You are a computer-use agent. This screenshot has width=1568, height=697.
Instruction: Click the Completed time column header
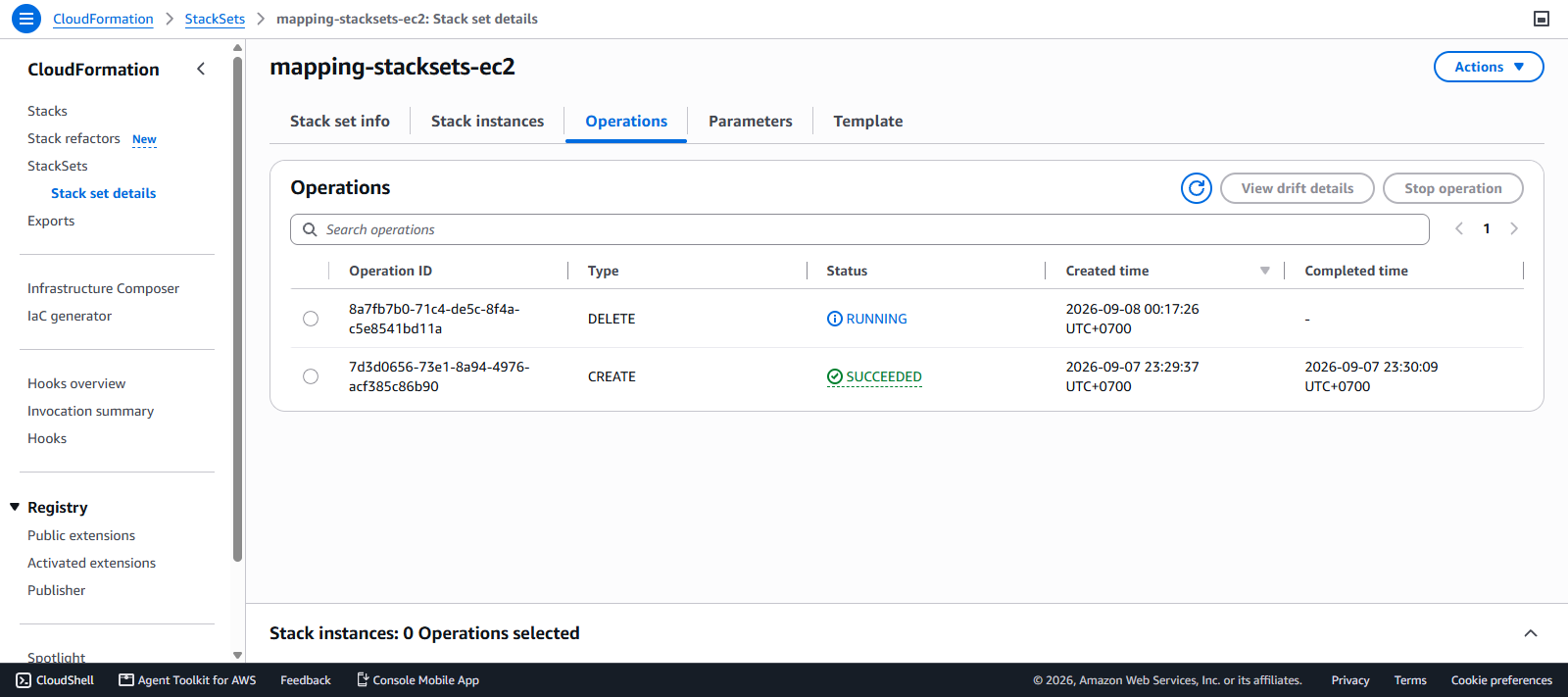(x=1355, y=271)
